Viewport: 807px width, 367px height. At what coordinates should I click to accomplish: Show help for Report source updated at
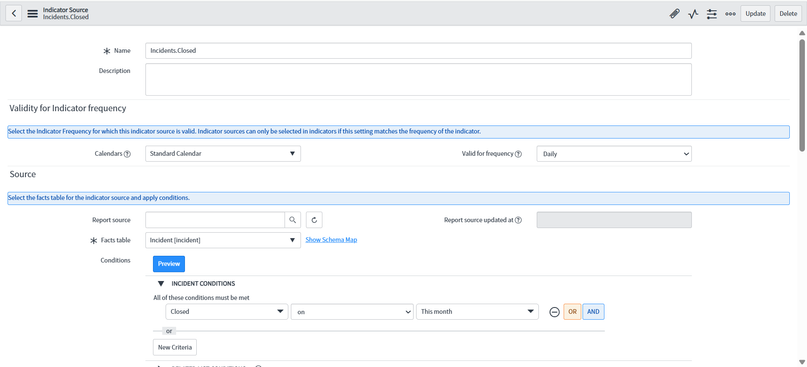click(x=518, y=220)
